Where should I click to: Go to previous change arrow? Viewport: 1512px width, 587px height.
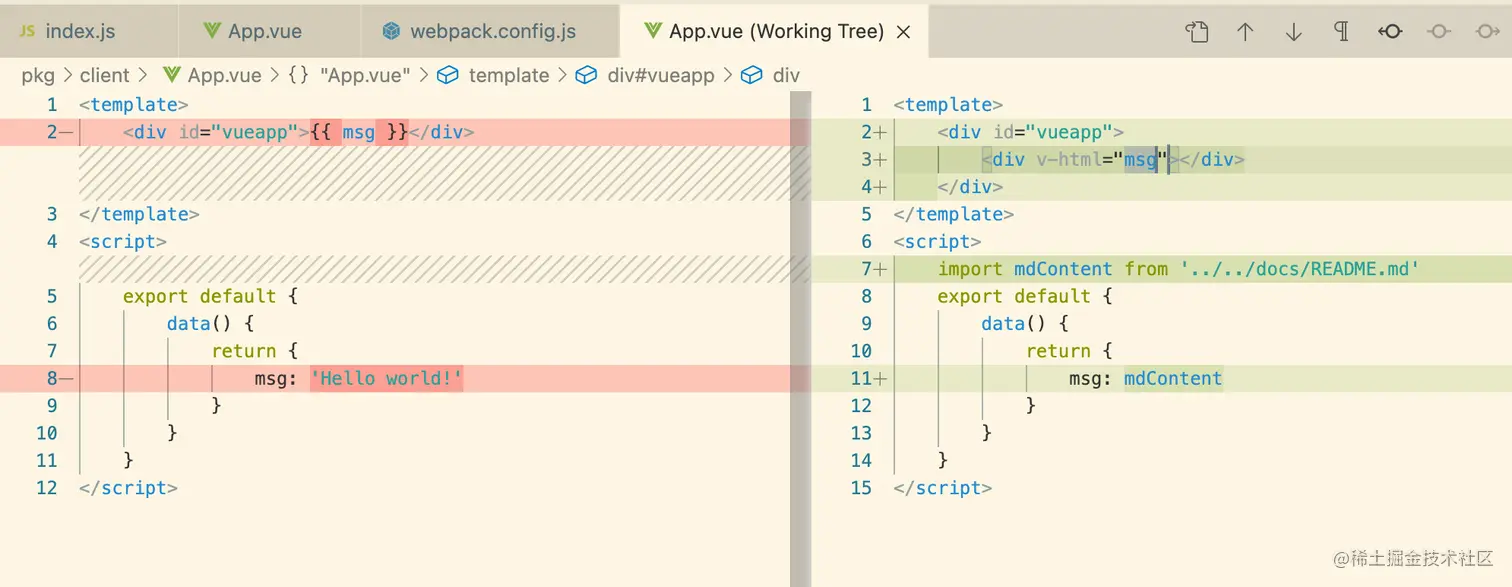click(1245, 32)
